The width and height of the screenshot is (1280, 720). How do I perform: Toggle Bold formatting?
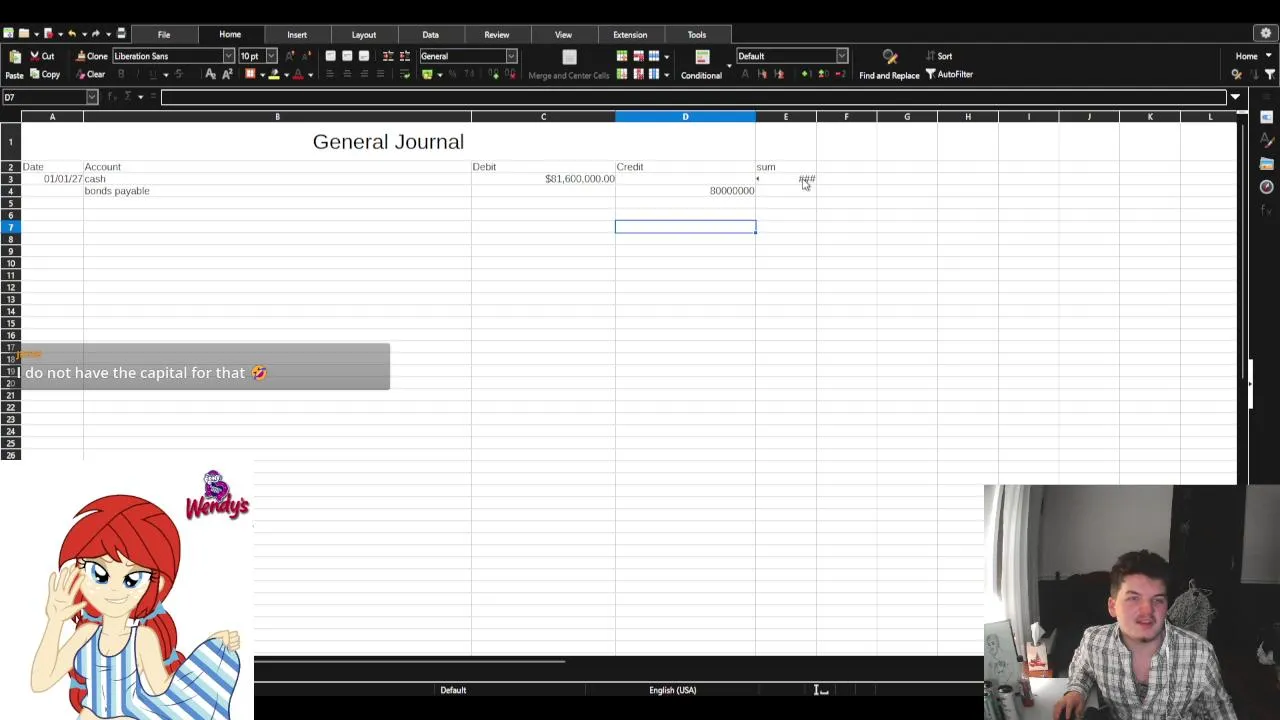click(x=121, y=74)
